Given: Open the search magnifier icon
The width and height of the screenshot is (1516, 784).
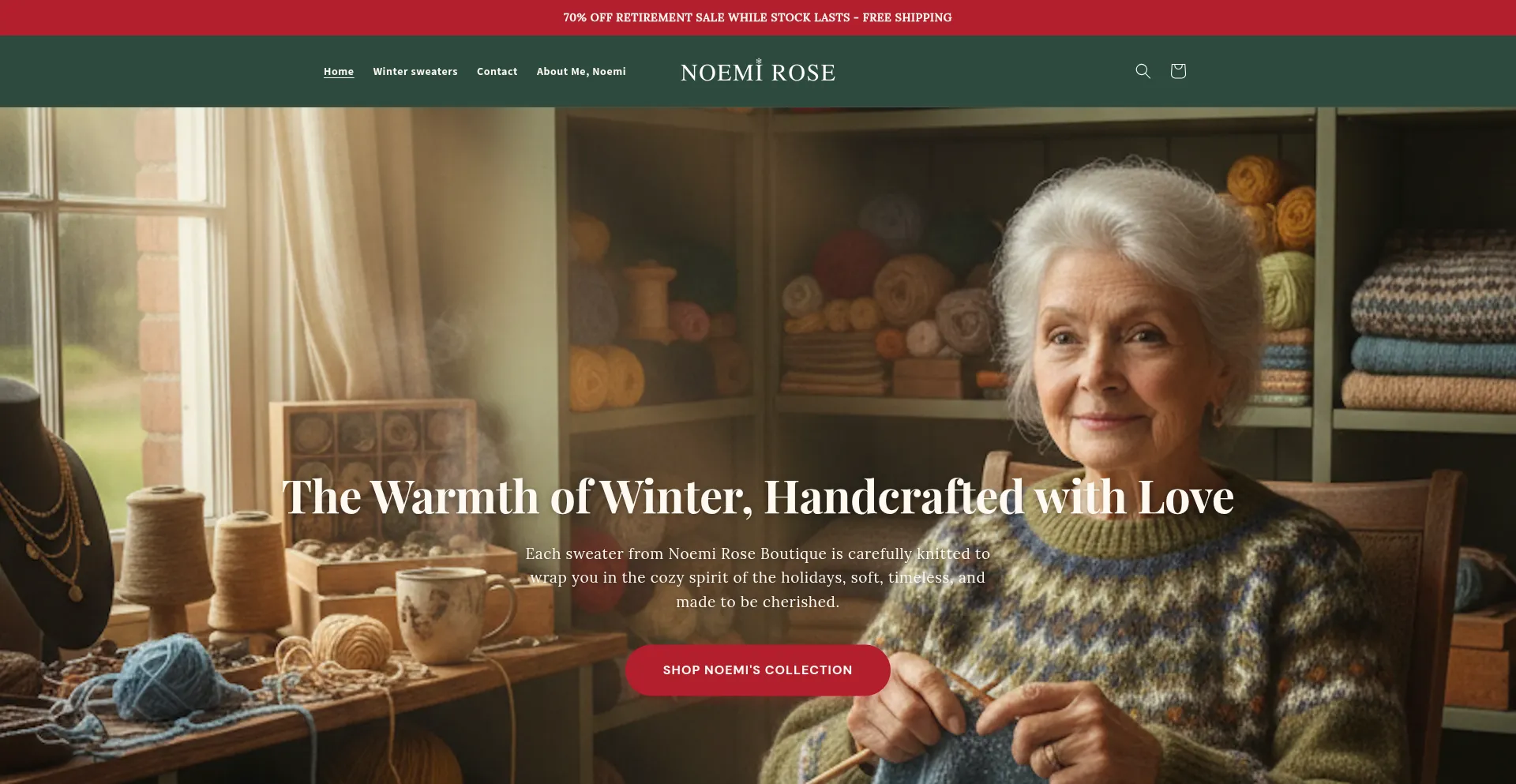Looking at the screenshot, I should click(x=1143, y=71).
